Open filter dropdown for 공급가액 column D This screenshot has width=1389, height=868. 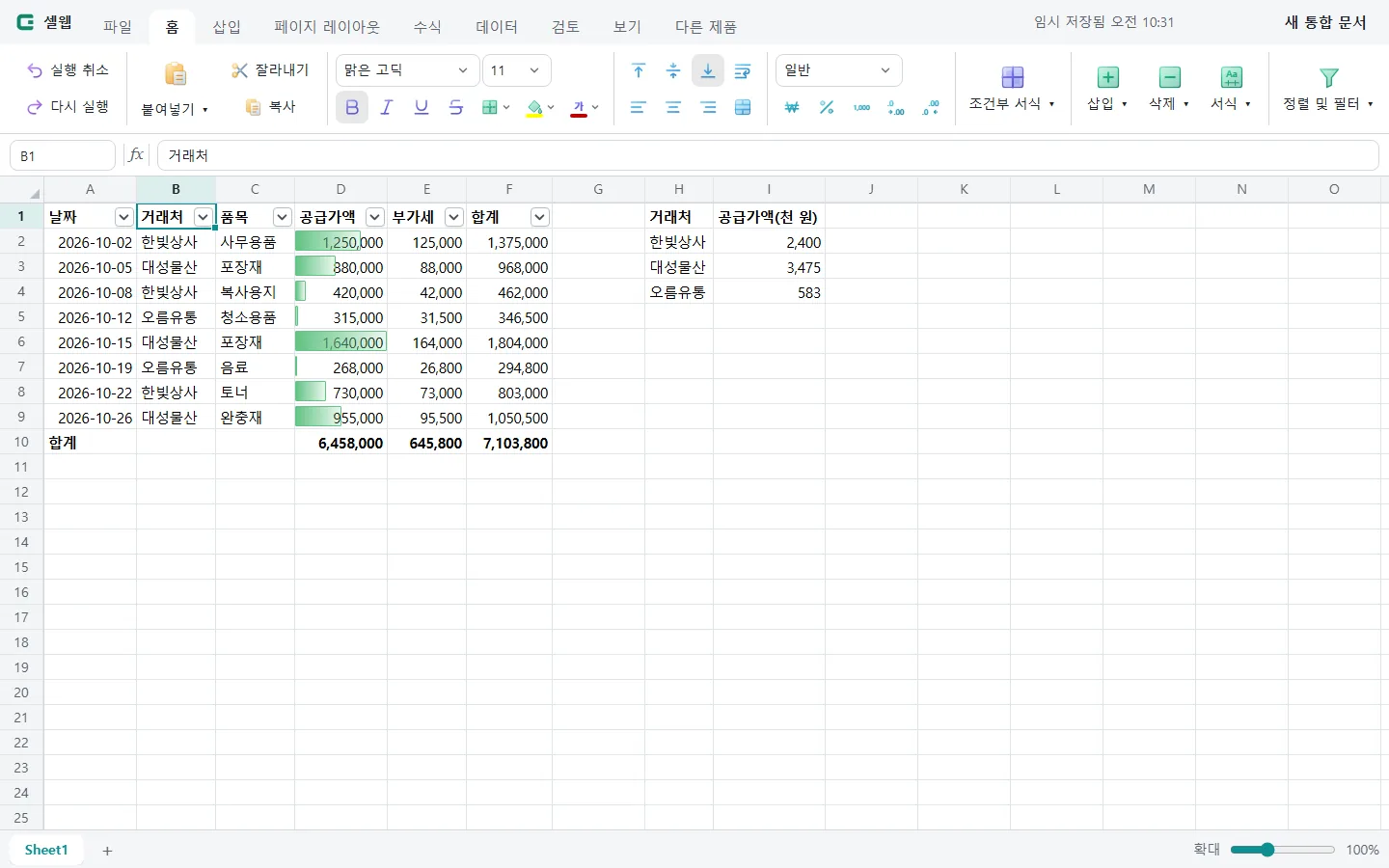point(374,217)
